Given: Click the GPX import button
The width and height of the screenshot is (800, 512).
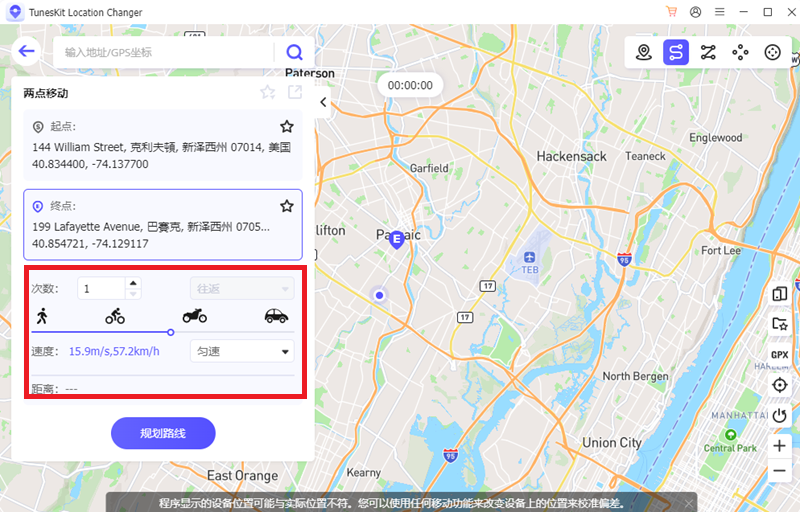Looking at the screenshot, I should click(780, 354).
